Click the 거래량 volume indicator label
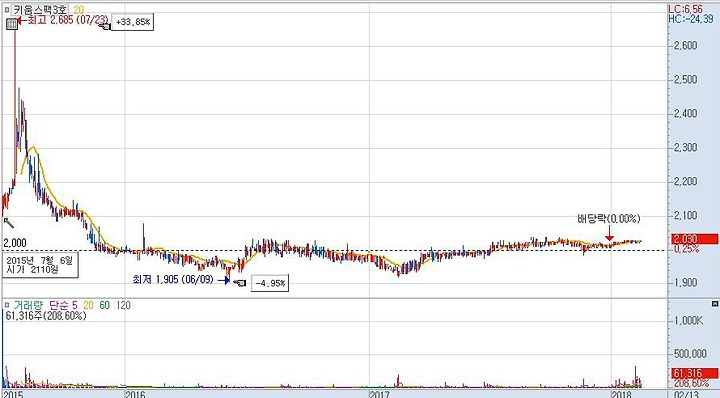The image size is (720, 398). (x=28, y=305)
